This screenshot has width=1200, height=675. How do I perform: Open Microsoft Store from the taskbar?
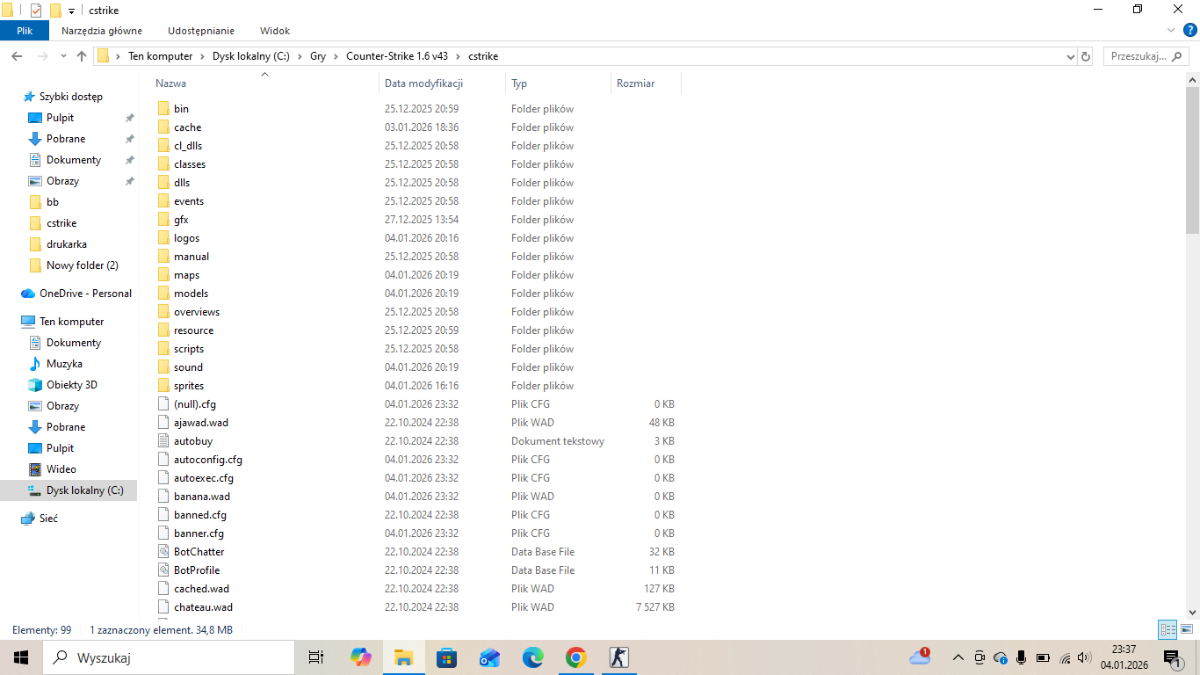tap(446, 657)
